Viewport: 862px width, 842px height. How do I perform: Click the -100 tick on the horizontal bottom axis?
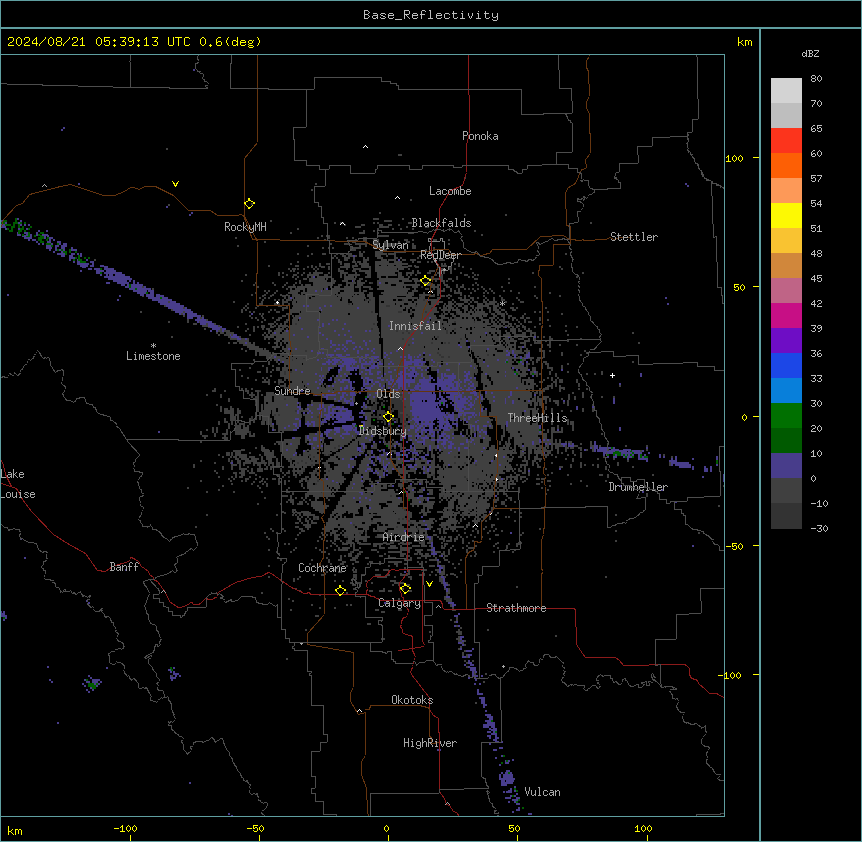point(125,828)
